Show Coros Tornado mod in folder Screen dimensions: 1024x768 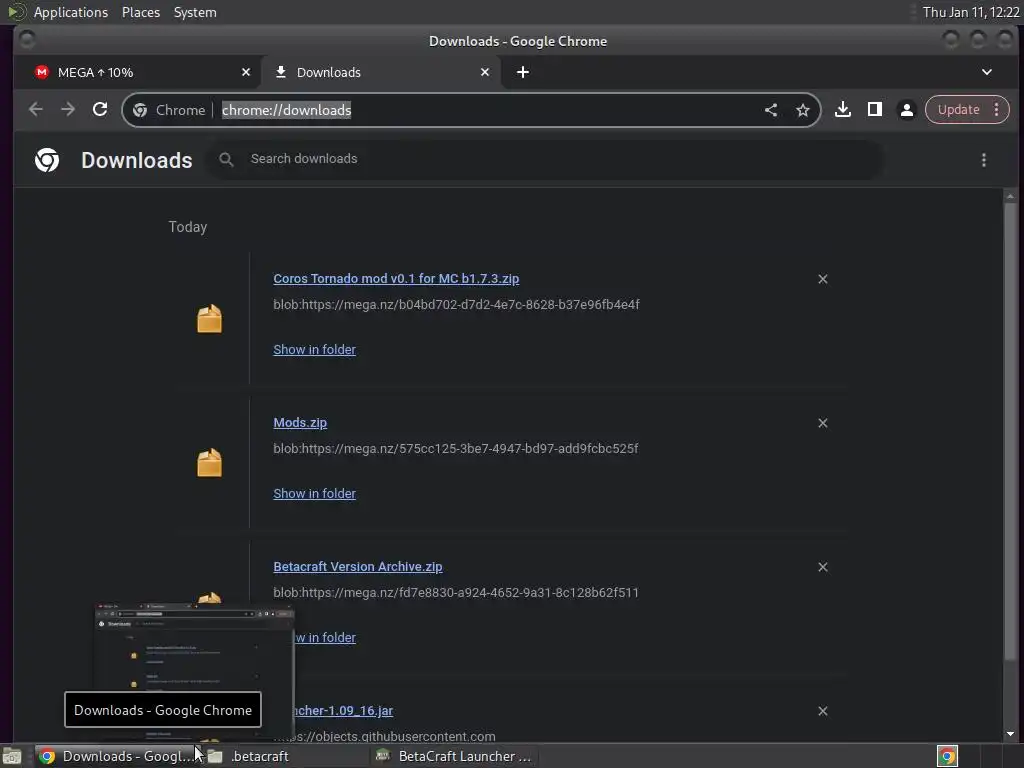pos(314,349)
